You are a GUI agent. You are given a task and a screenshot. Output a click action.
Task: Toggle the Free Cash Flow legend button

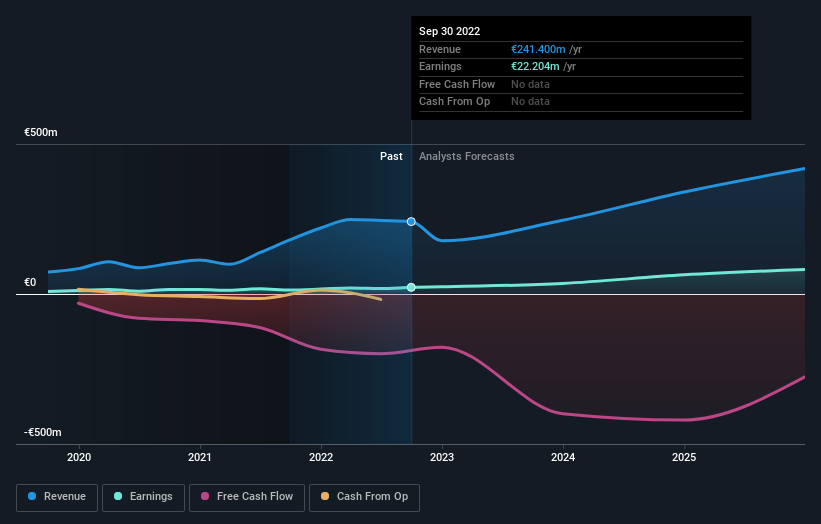[247, 497]
